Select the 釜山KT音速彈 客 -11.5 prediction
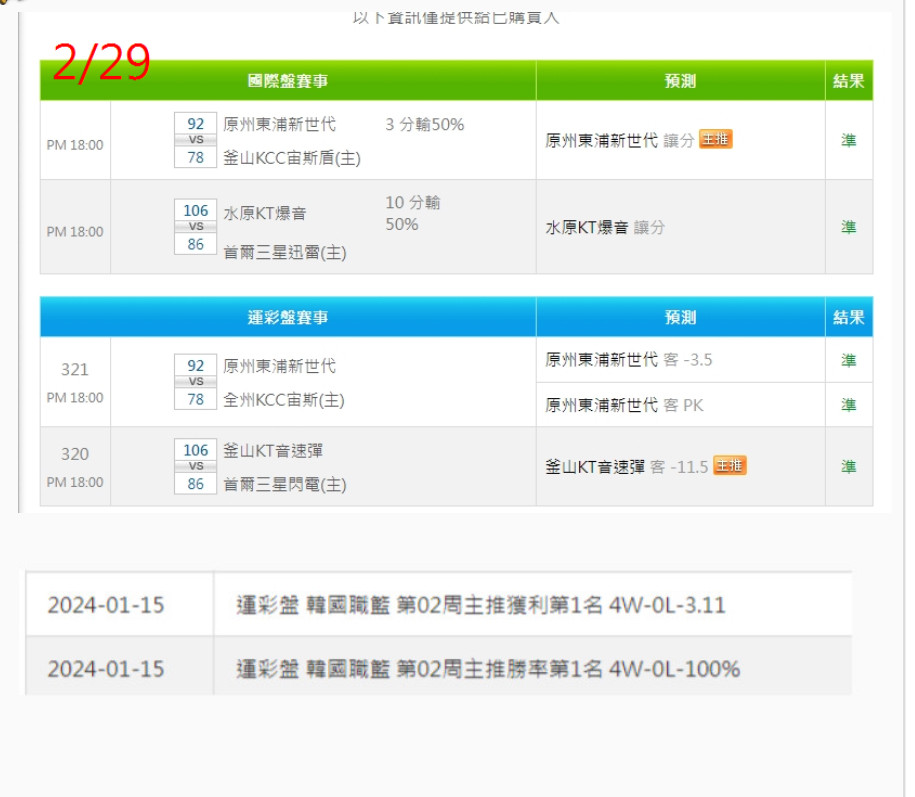 point(627,467)
